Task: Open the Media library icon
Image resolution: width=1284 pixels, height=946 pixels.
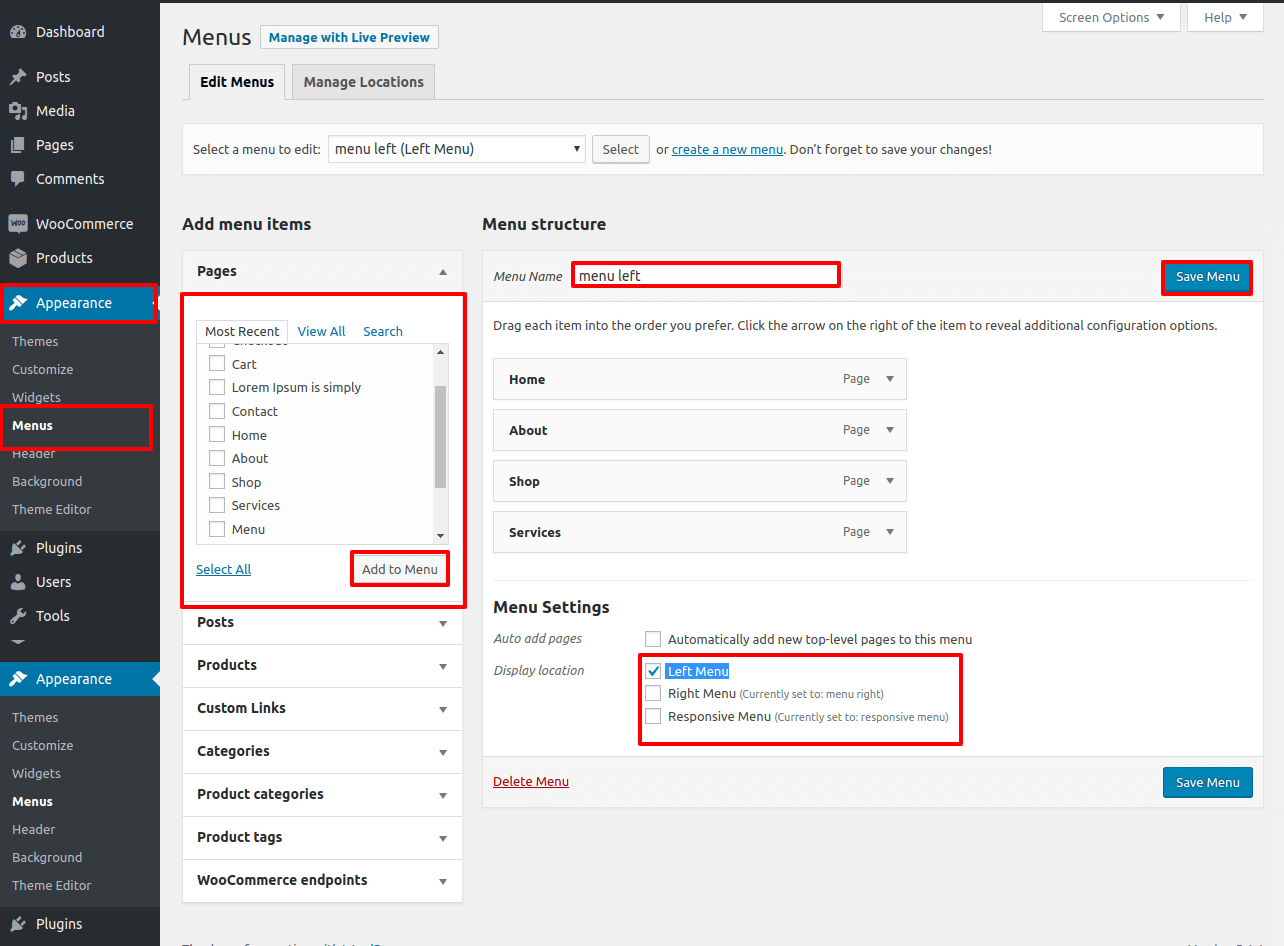Action: pyautogui.click(x=18, y=111)
